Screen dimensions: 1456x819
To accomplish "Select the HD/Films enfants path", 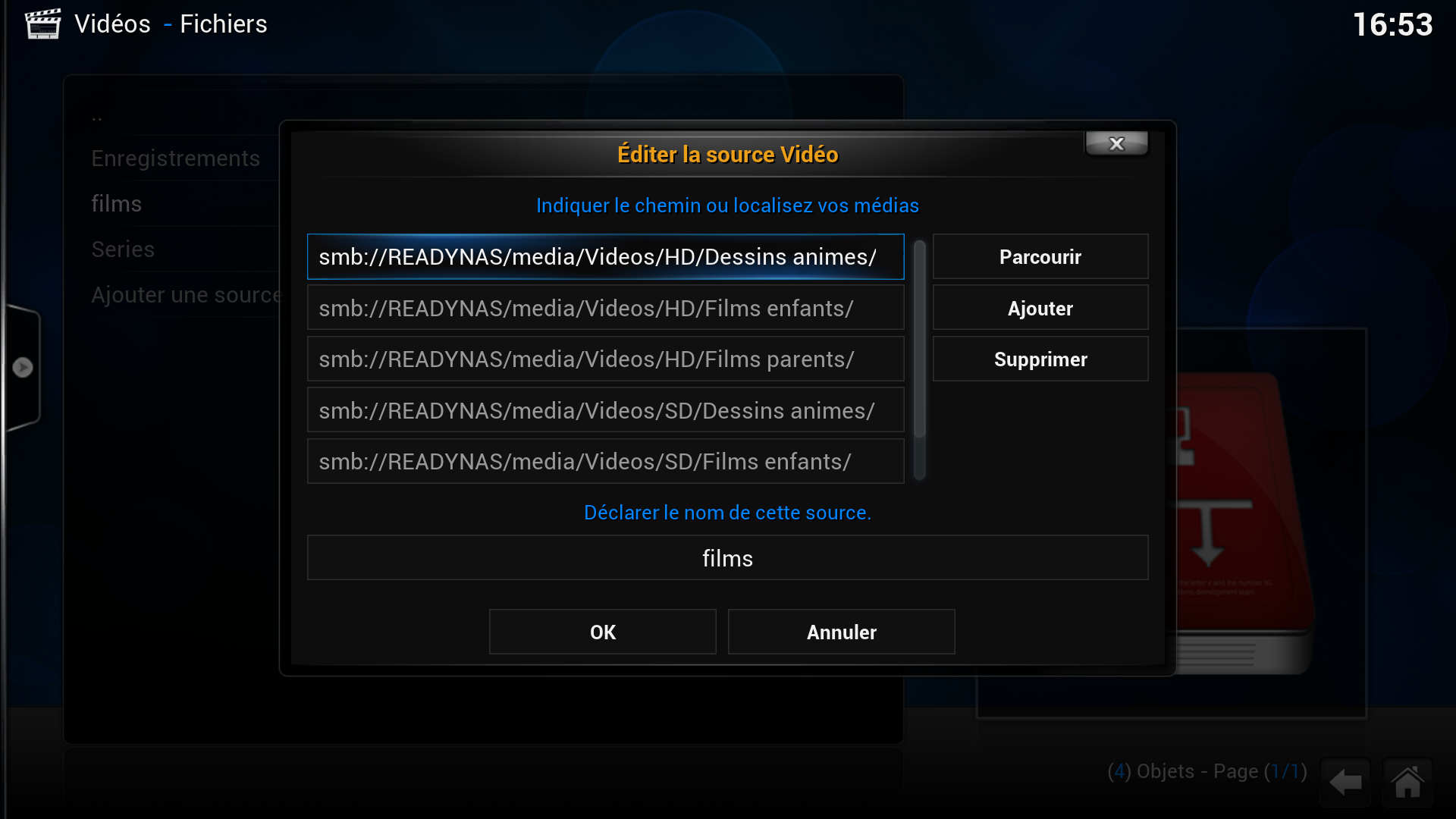I will pyautogui.click(x=606, y=309).
